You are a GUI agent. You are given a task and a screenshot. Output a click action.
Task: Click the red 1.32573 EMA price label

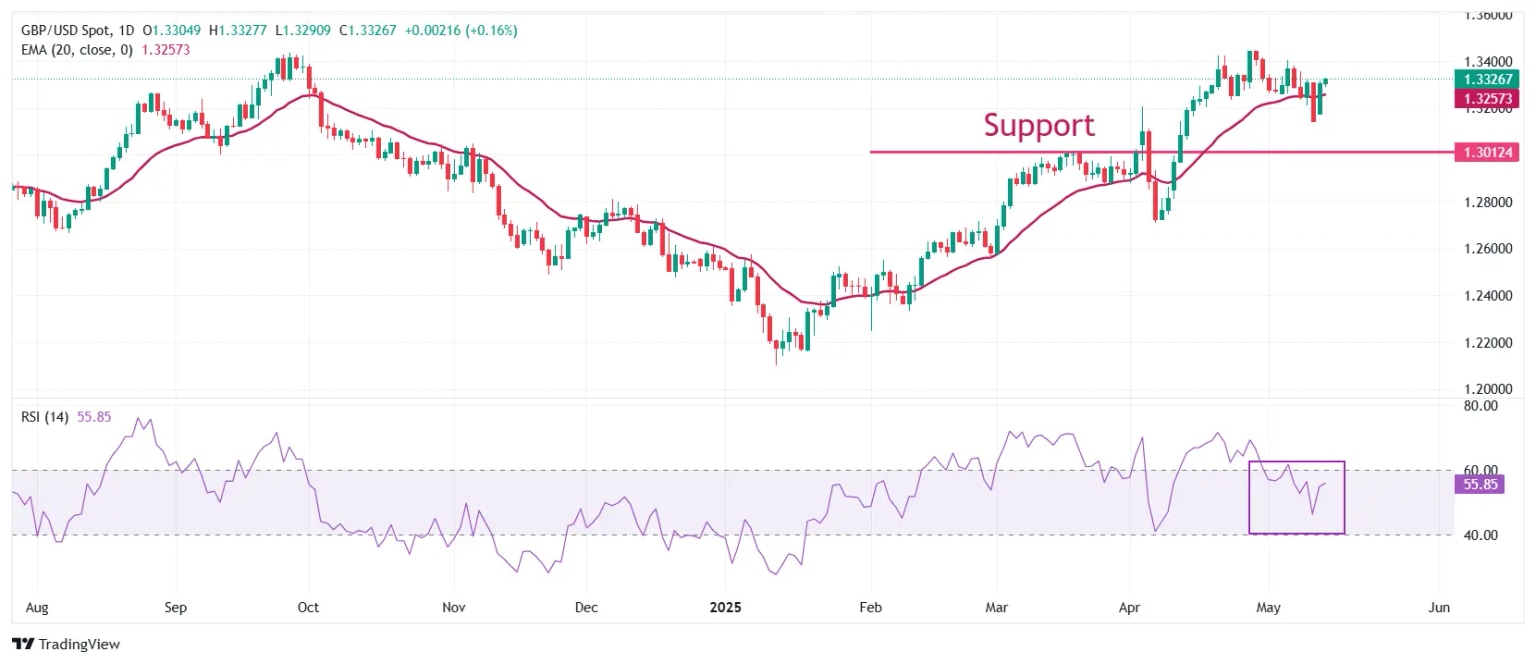tap(1486, 98)
